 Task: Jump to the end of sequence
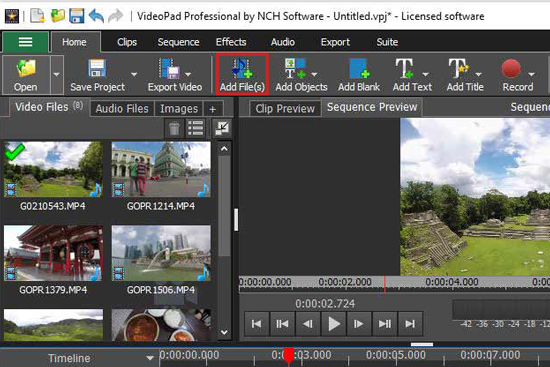pyautogui.click(x=410, y=323)
